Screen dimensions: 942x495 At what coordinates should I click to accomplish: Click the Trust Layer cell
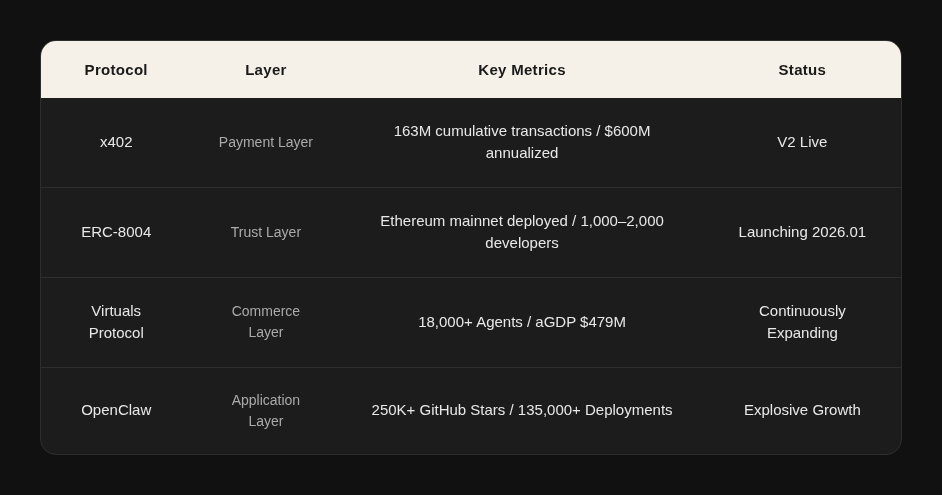point(266,232)
